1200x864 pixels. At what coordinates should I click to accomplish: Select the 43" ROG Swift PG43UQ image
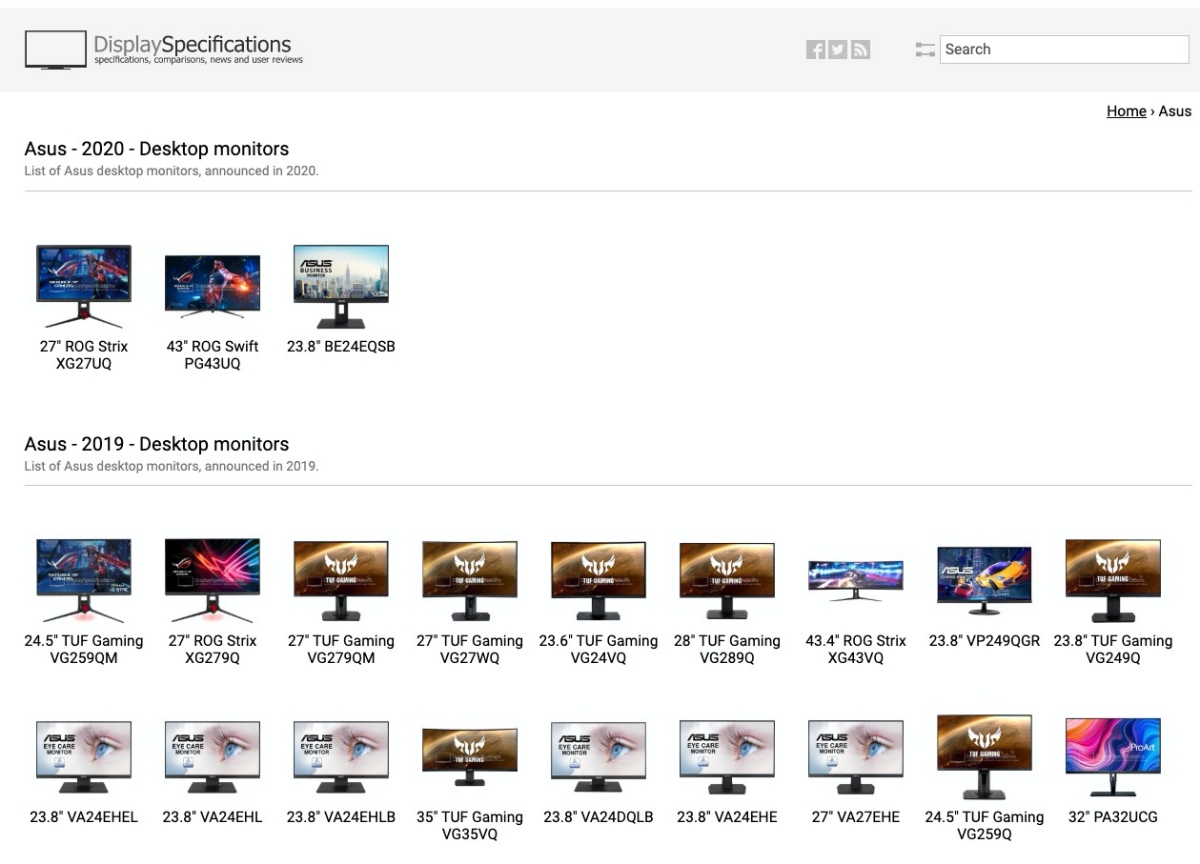212,285
